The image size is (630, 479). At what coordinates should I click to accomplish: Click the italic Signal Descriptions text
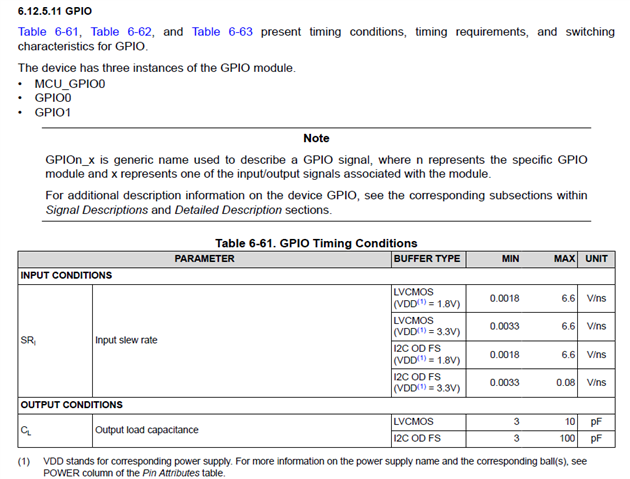coord(97,210)
